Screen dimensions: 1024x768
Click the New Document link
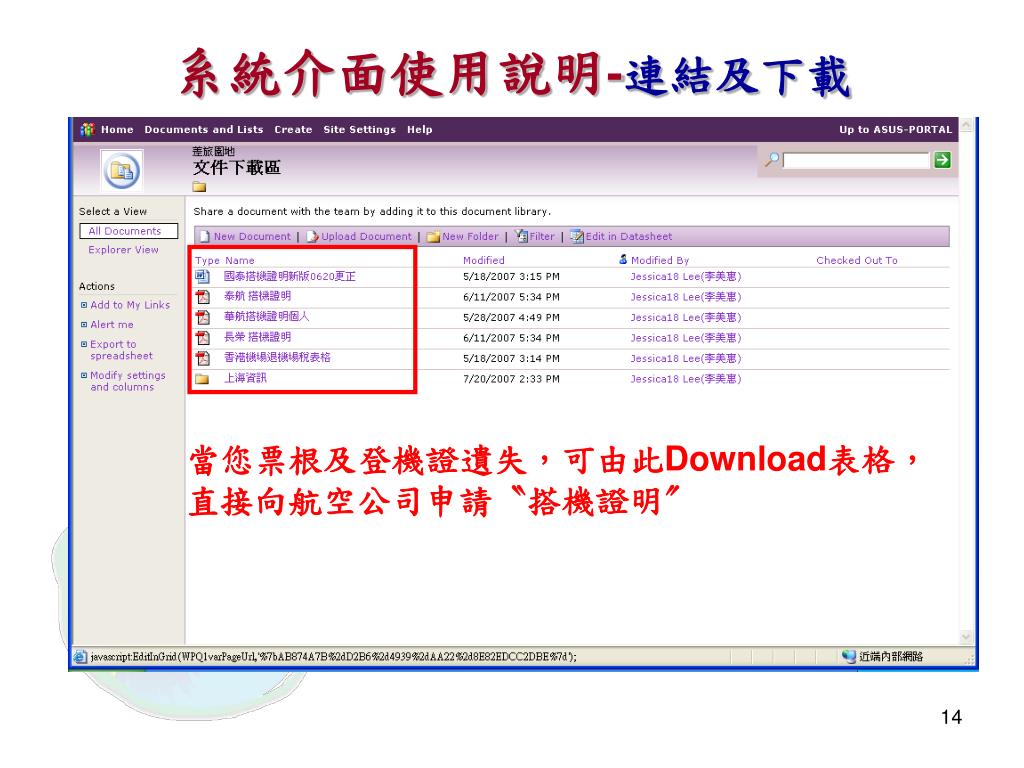pyautogui.click(x=252, y=236)
